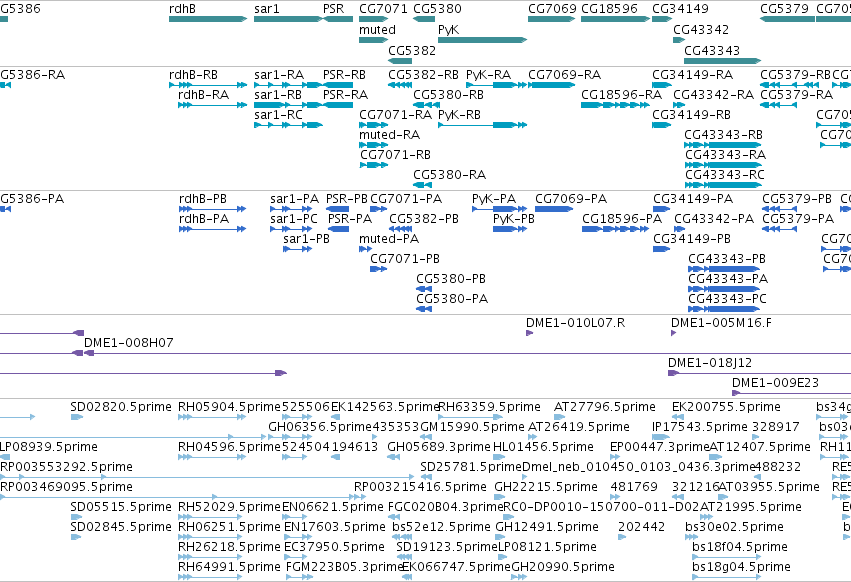This screenshot has width=851, height=582.
Task: Click EST GH22215.5prime
Action: [x=545, y=488]
